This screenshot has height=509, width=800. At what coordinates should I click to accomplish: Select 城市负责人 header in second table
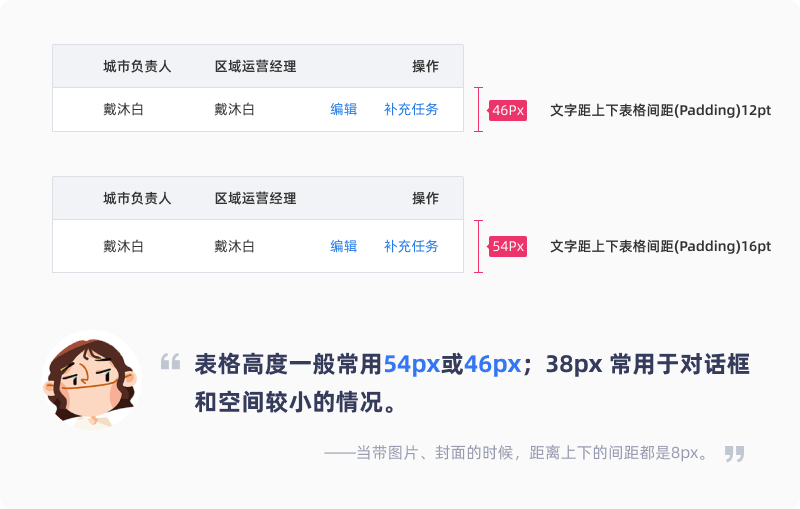pyautogui.click(x=137, y=198)
